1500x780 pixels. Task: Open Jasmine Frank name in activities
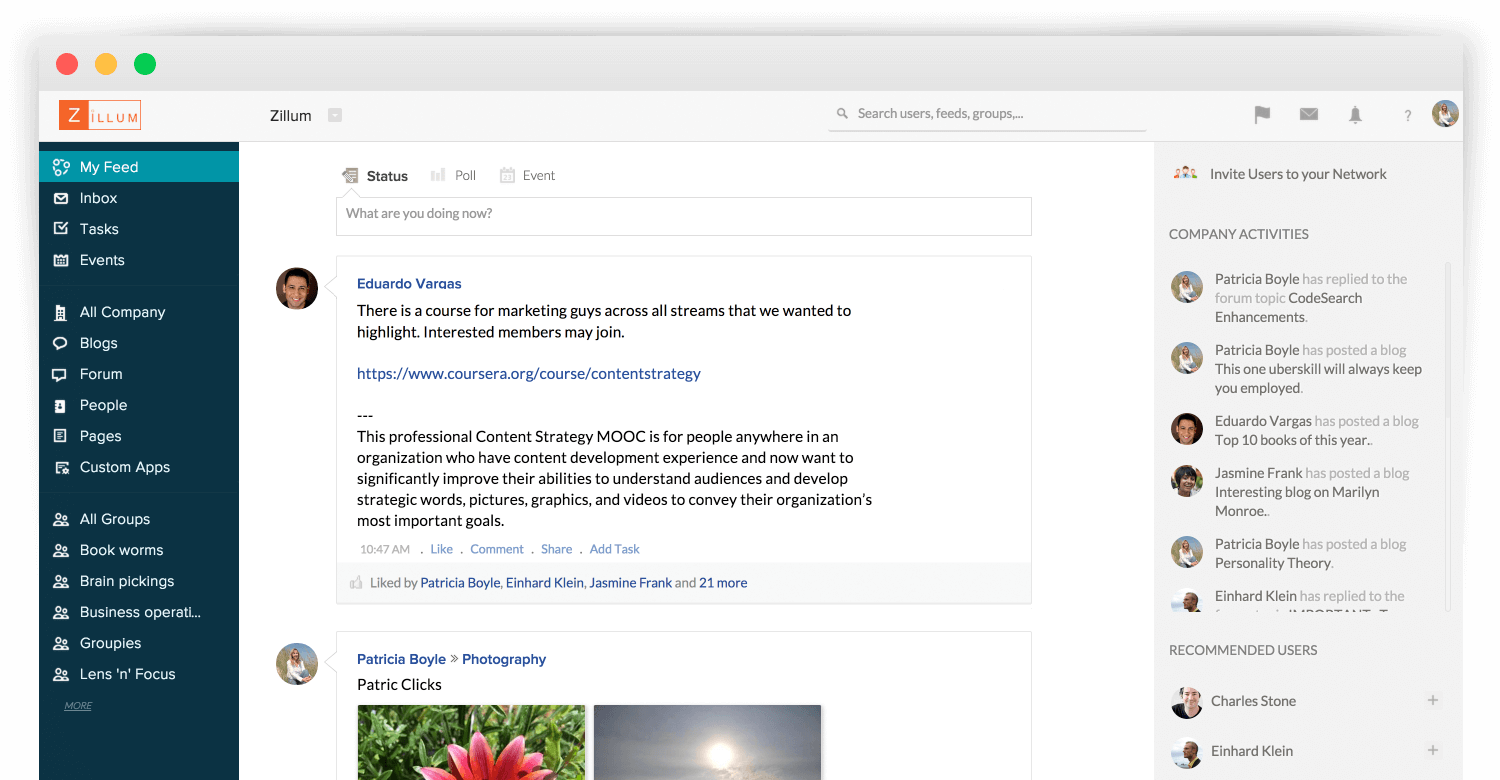click(1258, 473)
